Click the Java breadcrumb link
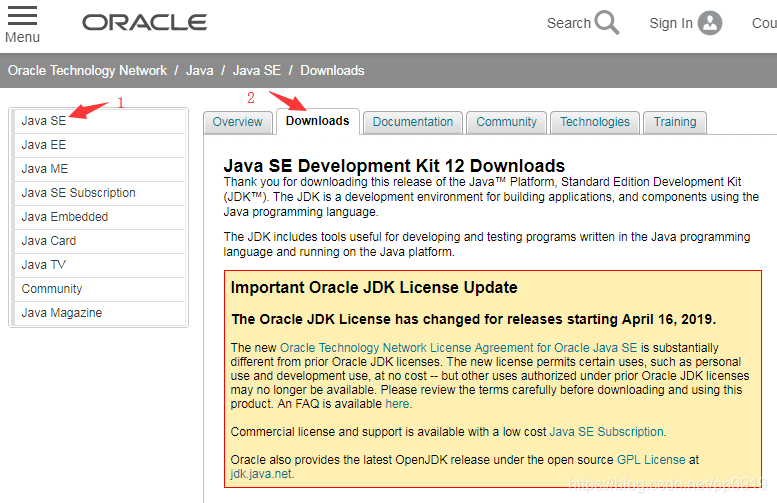The width and height of the screenshot is (777, 503). (x=200, y=70)
